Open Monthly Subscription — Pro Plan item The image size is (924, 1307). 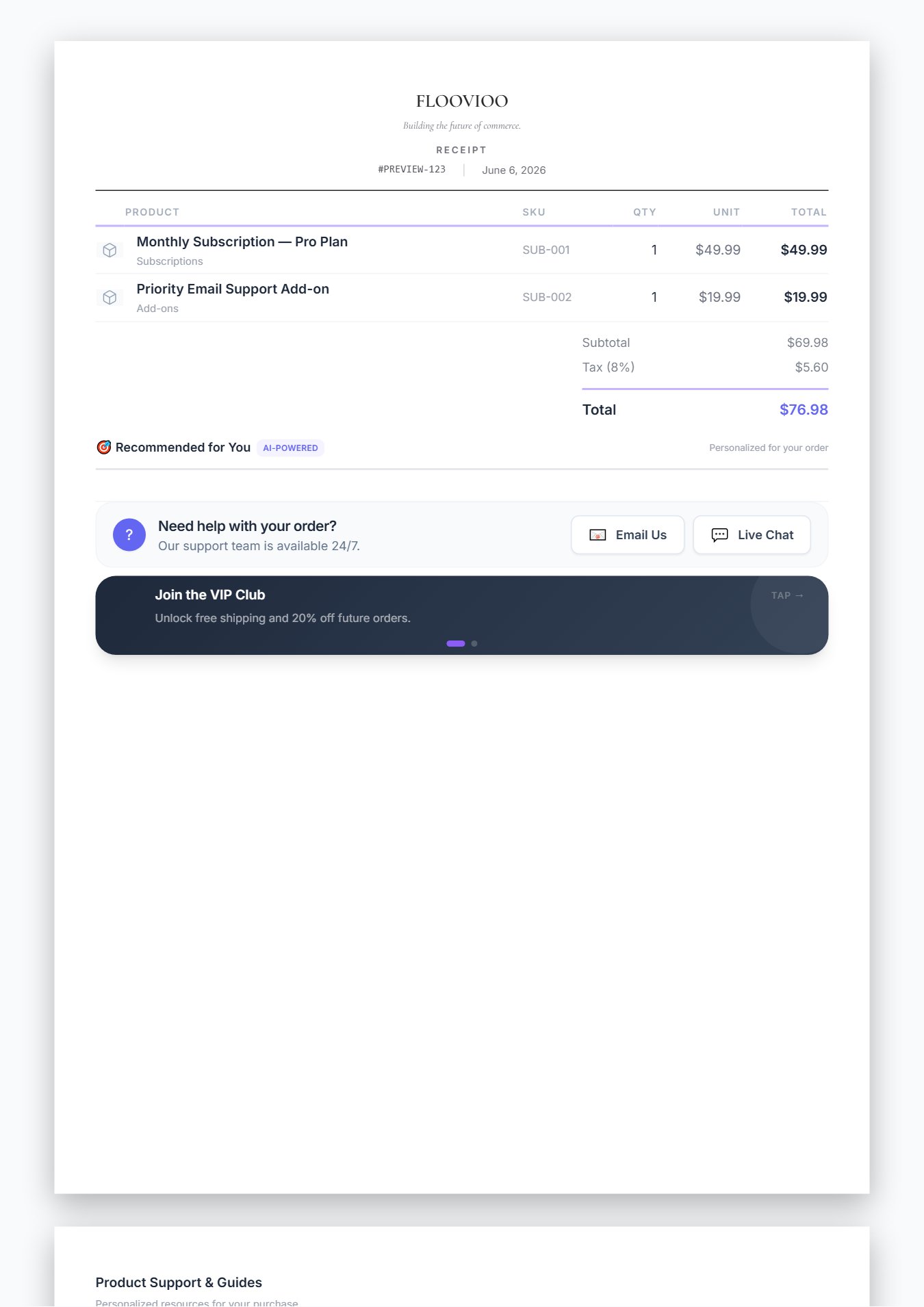[x=242, y=242]
